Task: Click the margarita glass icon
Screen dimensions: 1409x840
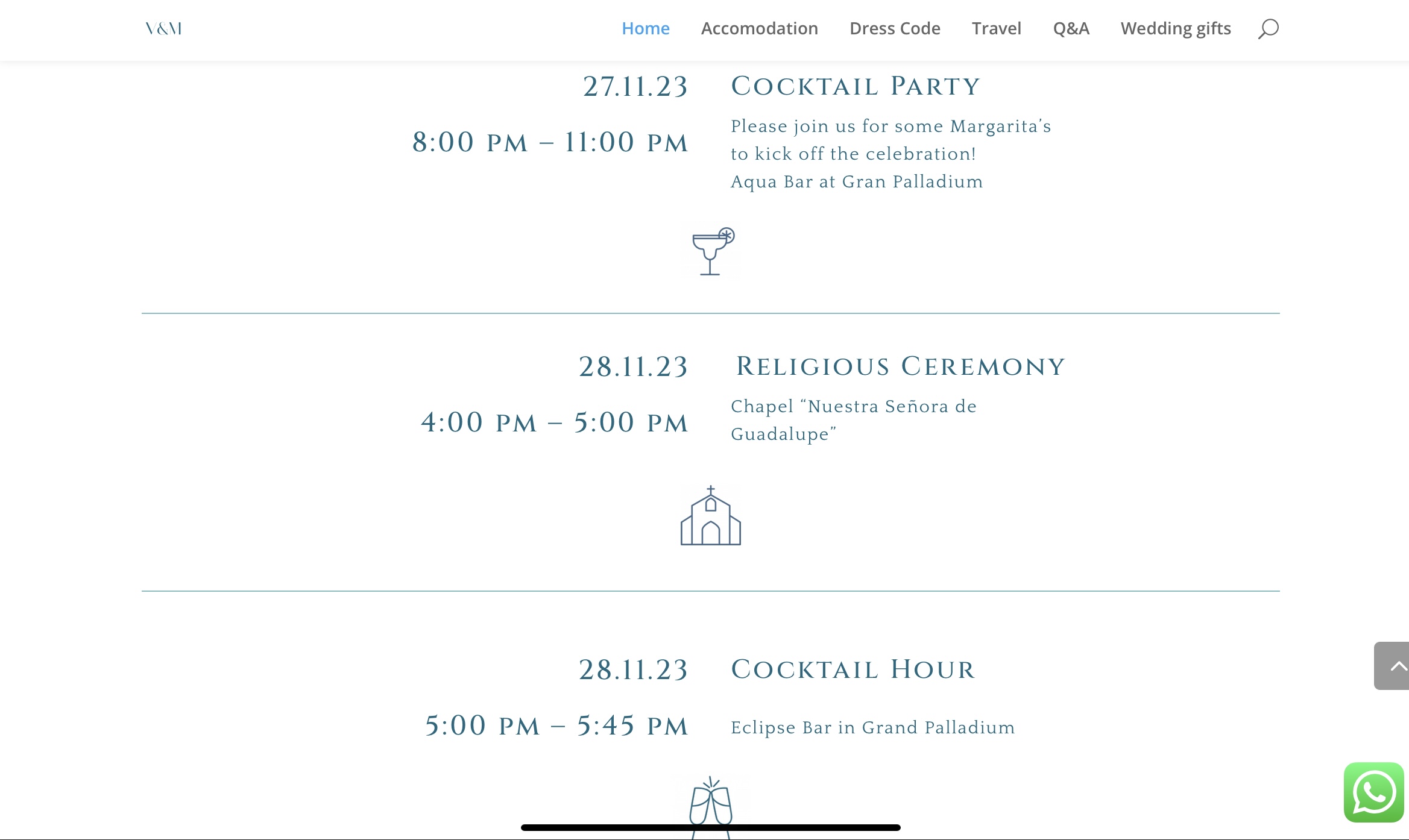Action: tap(711, 251)
